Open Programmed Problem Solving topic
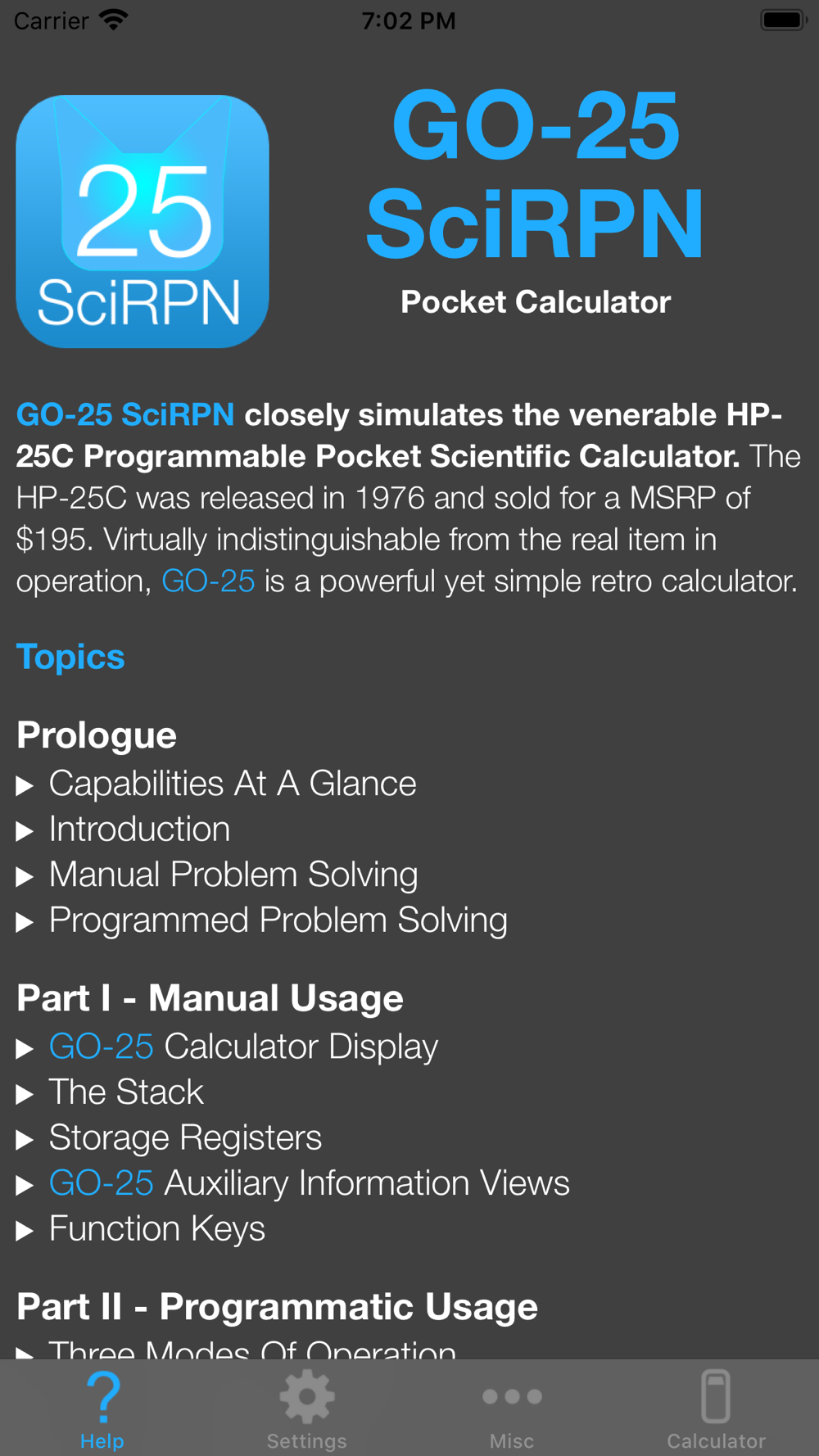The width and height of the screenshot is (819, 1456). 278,920
